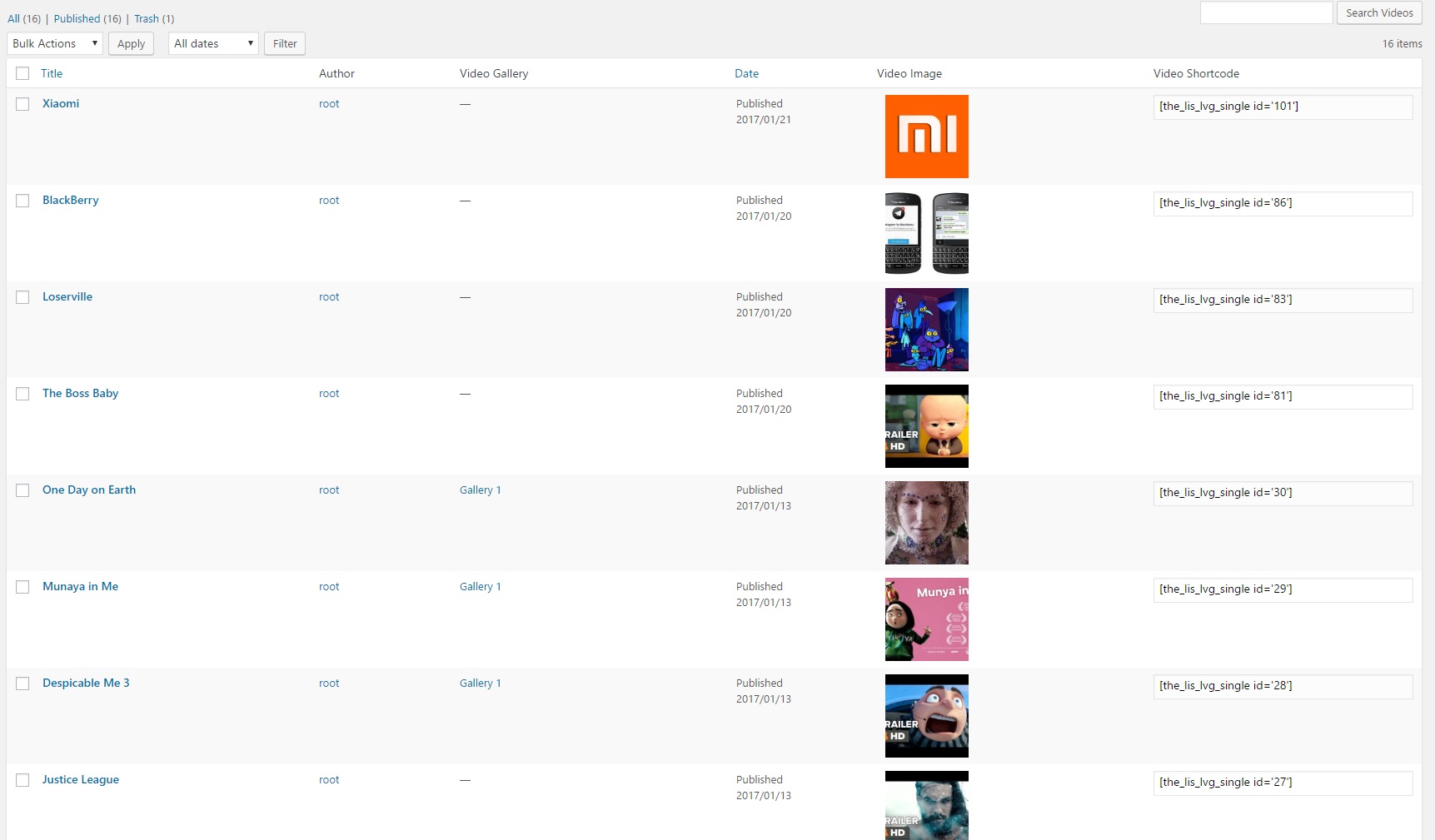Image resolution: width=1435 pixels, height=840 pixels.
Task: Select shortcode field with id='86'
Action: pos(1283,203)
